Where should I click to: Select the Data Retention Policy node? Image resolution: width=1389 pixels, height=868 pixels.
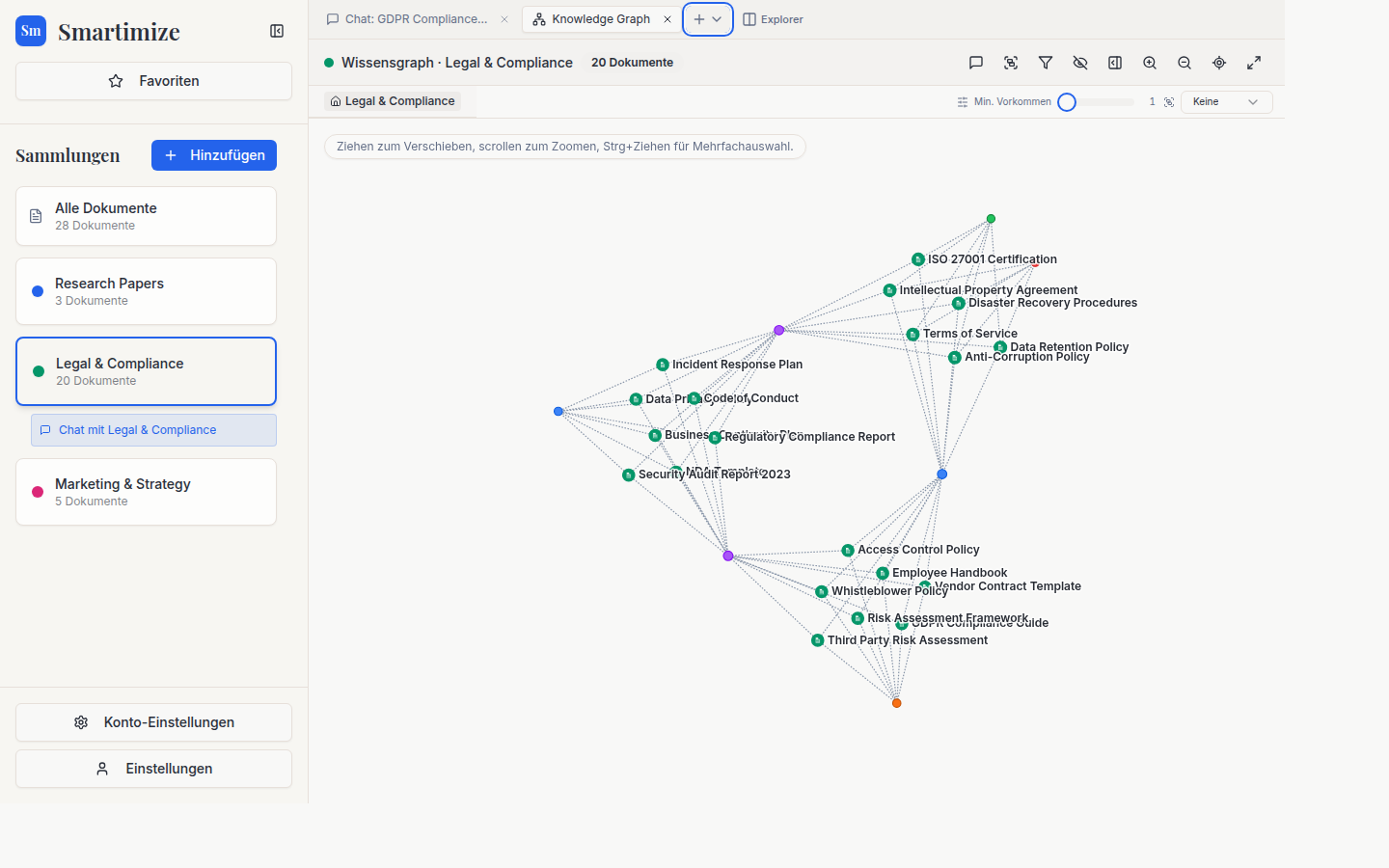coord(1000,347)
